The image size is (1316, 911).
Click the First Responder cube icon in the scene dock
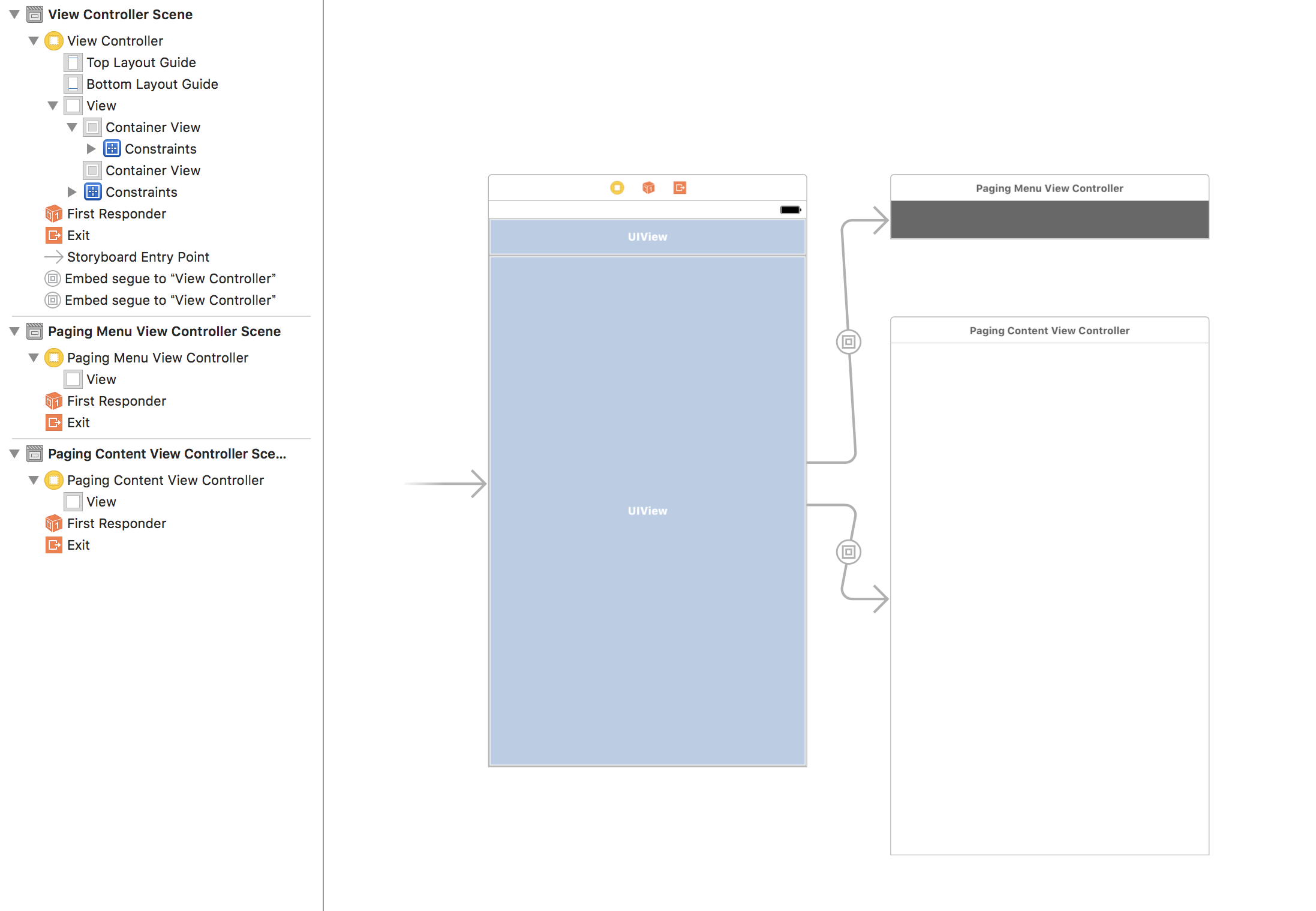(648, 188)
